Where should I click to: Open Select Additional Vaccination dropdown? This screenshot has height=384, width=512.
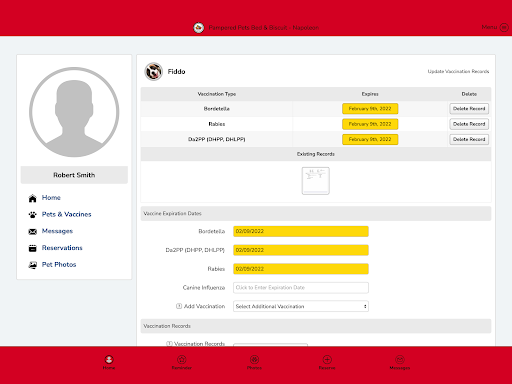[301, 306]
